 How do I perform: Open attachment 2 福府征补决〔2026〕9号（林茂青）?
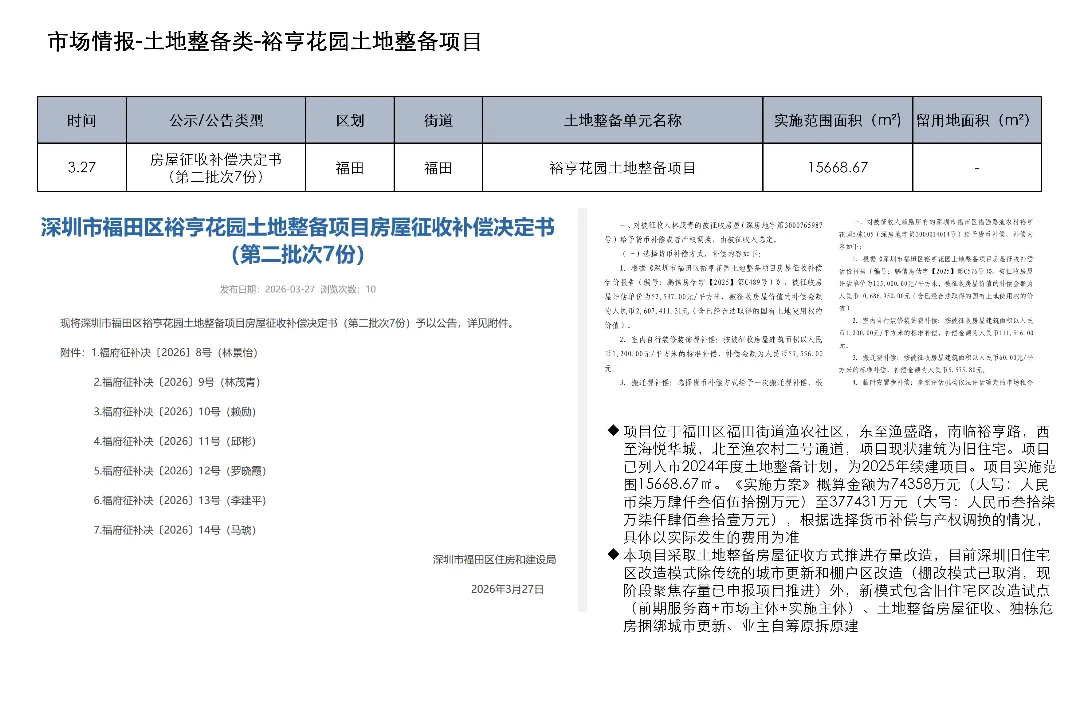click(177, 382)
